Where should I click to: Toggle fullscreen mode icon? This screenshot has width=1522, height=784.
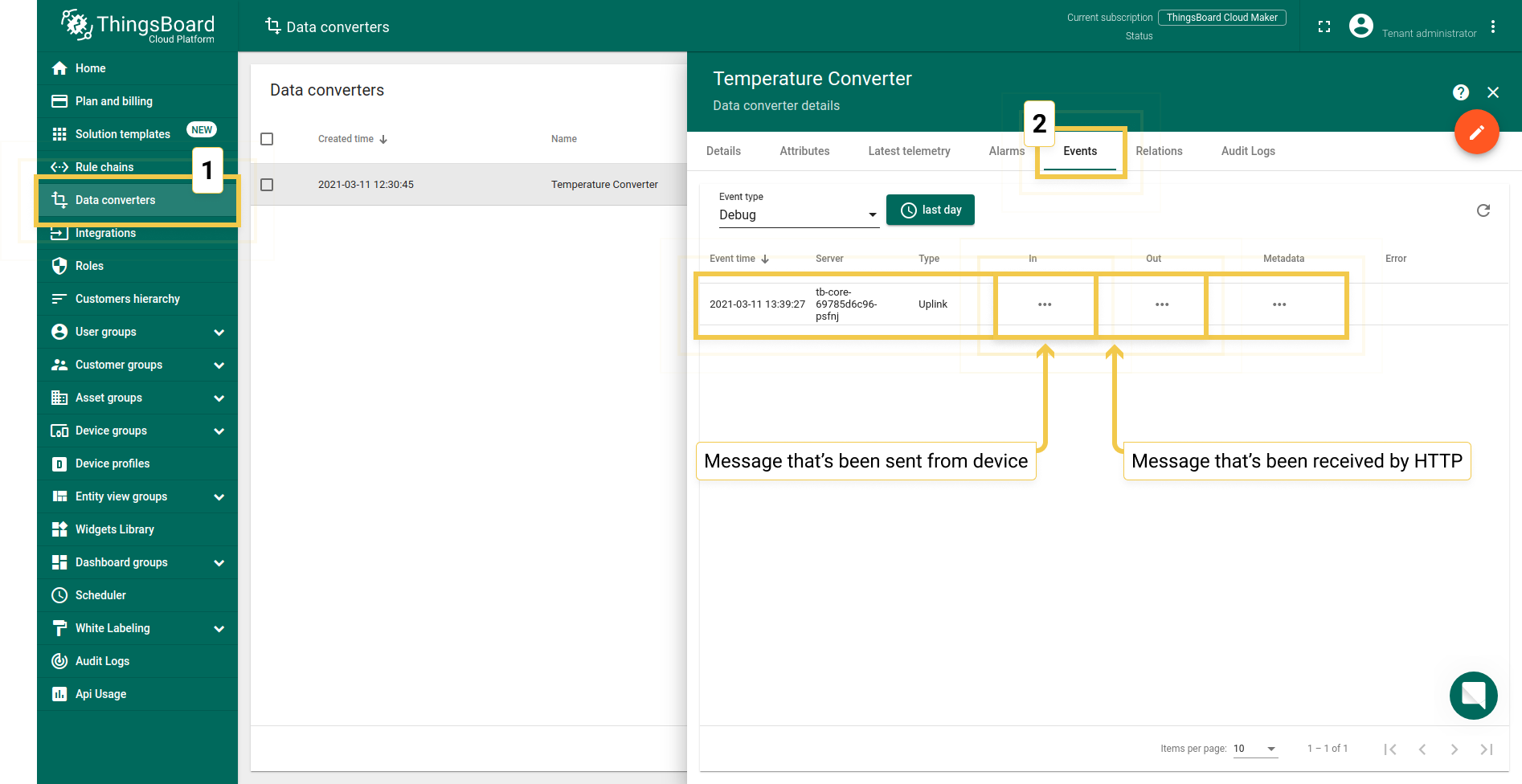tap(1324, 27)
